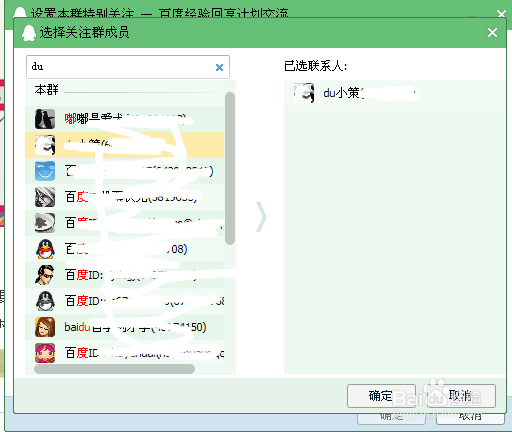The image size is (512, 432).
Task: Click the selected contact du小策 in the right panel
Action: click(x=395, y=93)
